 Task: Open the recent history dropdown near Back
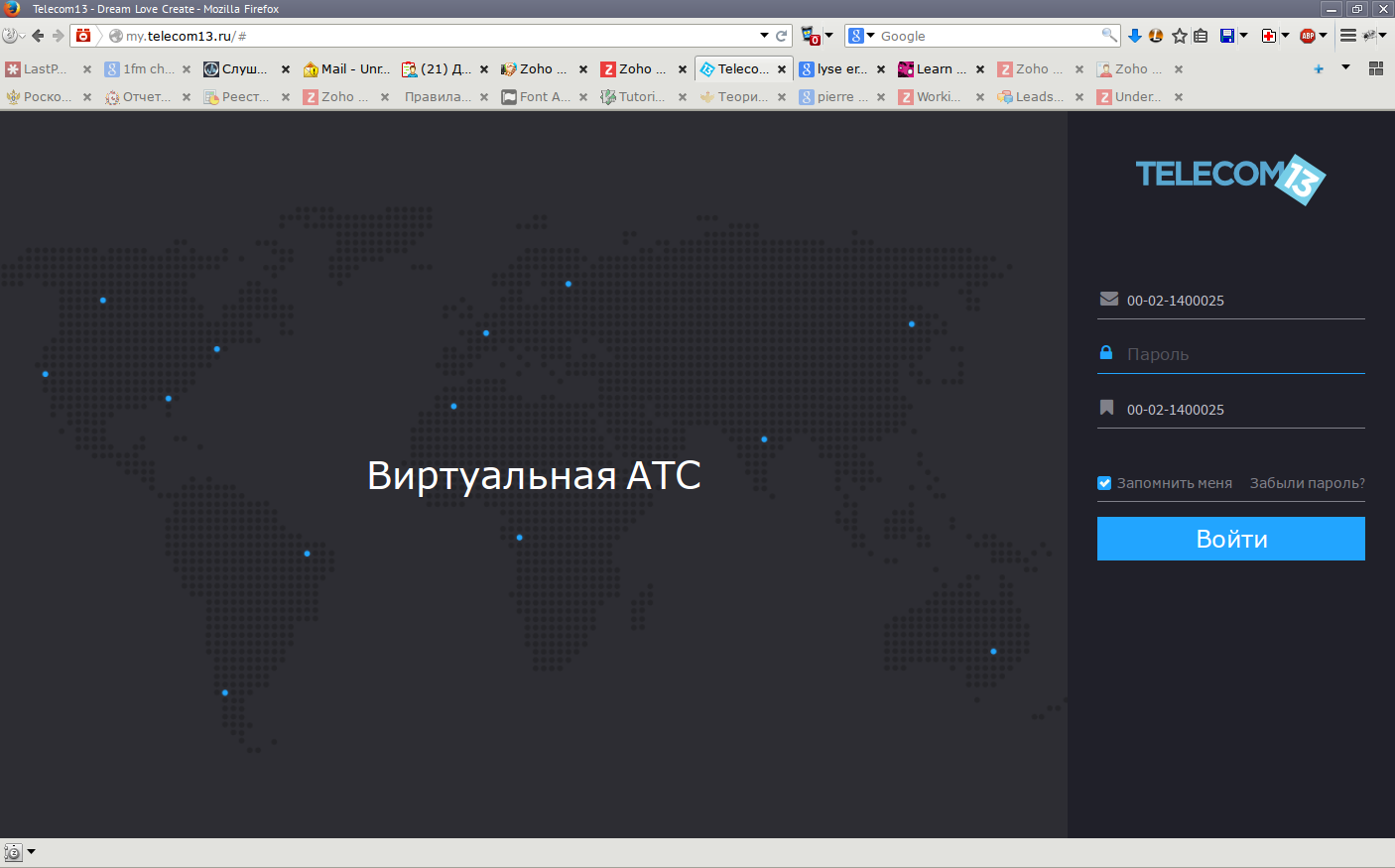click(22, 36)
